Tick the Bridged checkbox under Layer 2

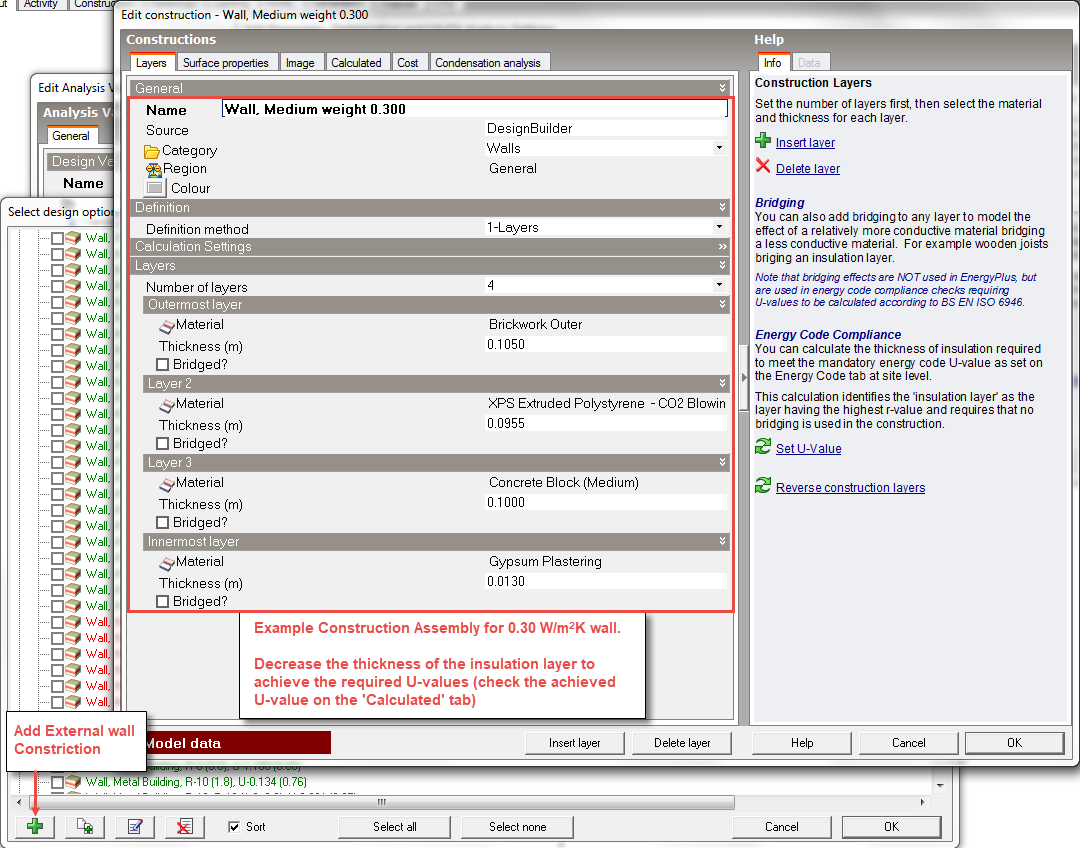(163, 443)
